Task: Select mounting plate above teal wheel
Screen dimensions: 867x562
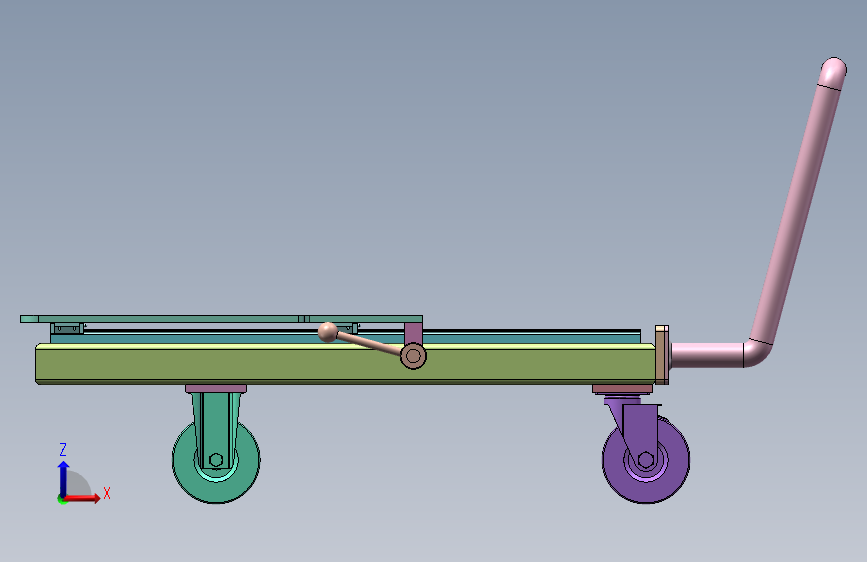Action: 216,389
